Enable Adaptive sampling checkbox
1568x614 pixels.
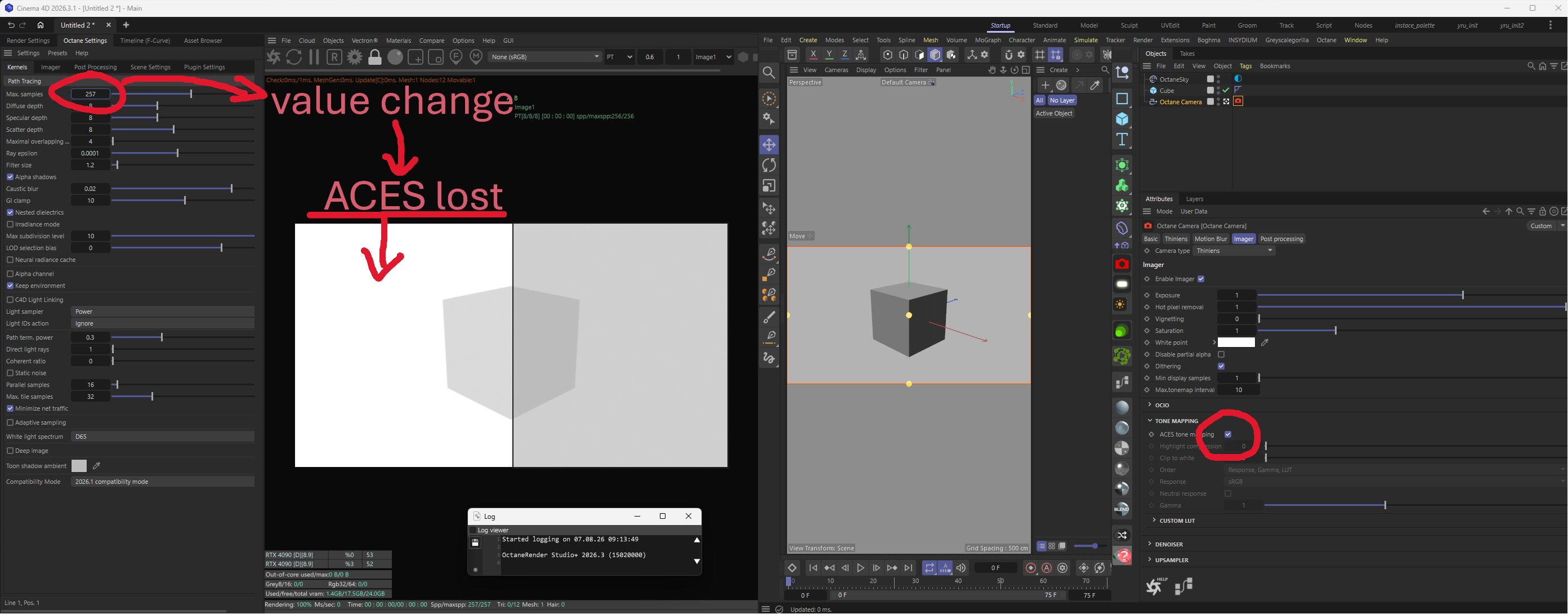10,422
